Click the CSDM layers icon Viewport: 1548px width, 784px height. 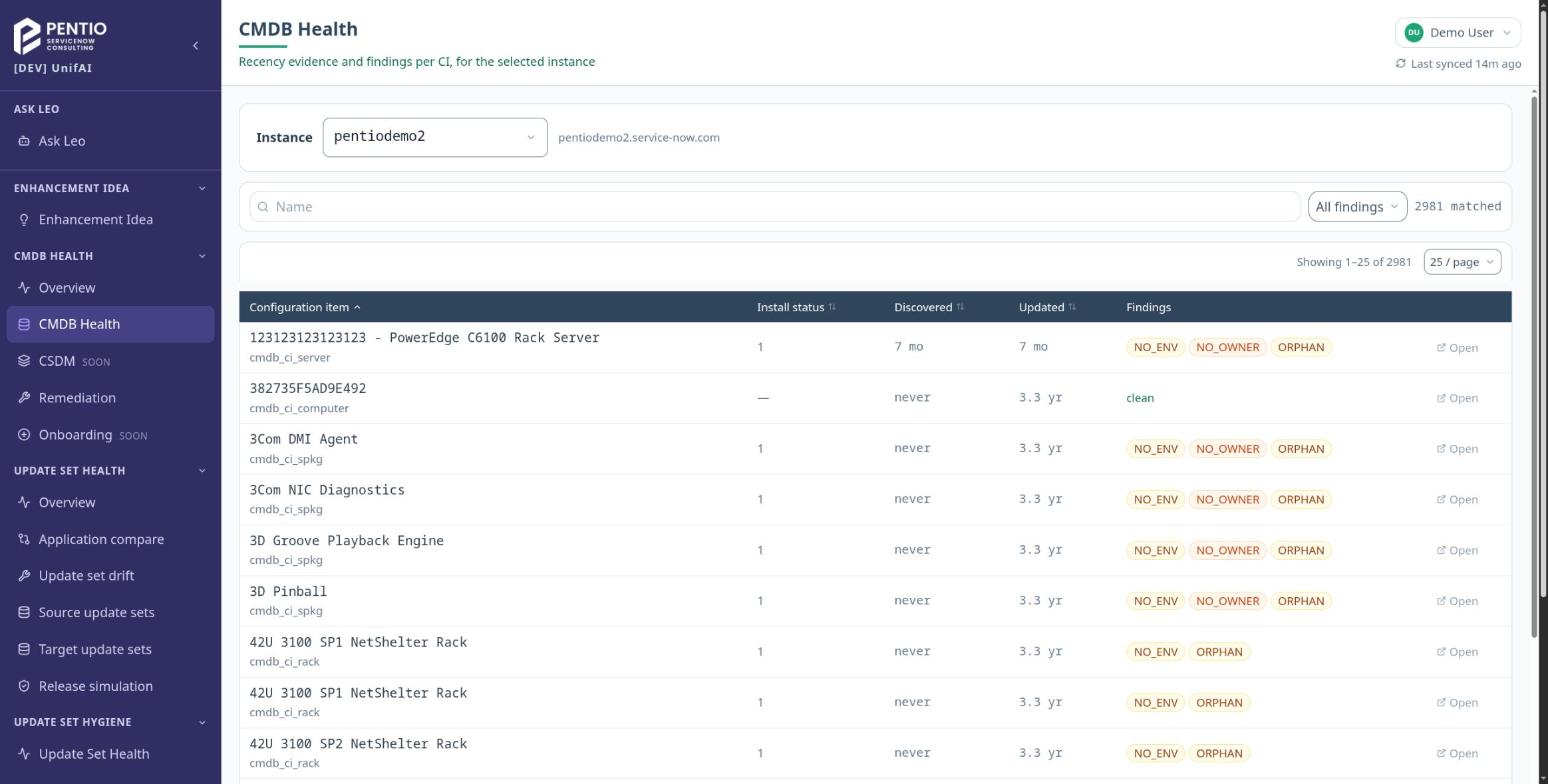pos(24,361)
